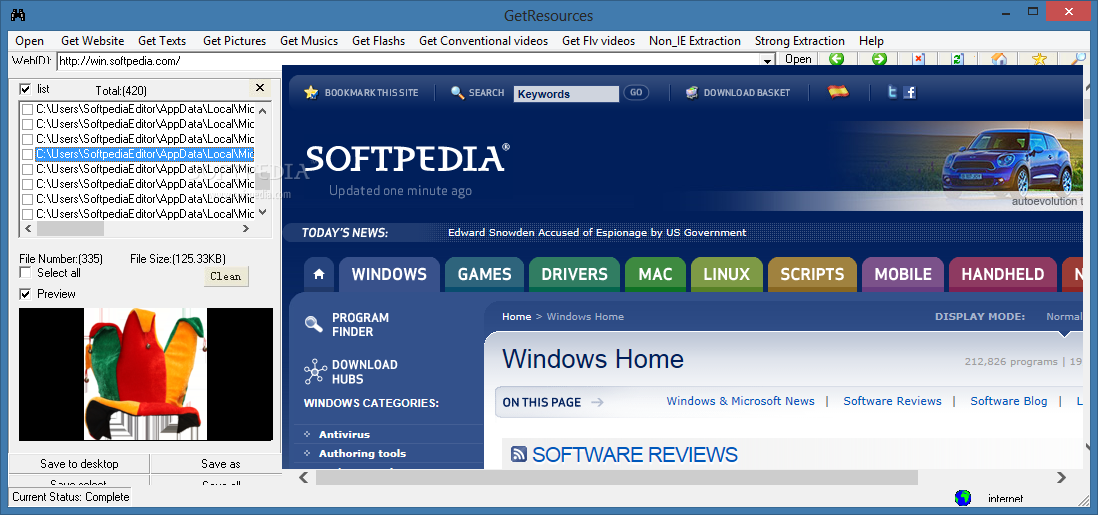
Task: Click the Favorites star toolbar icon
Action: [x=1039, y=60]
